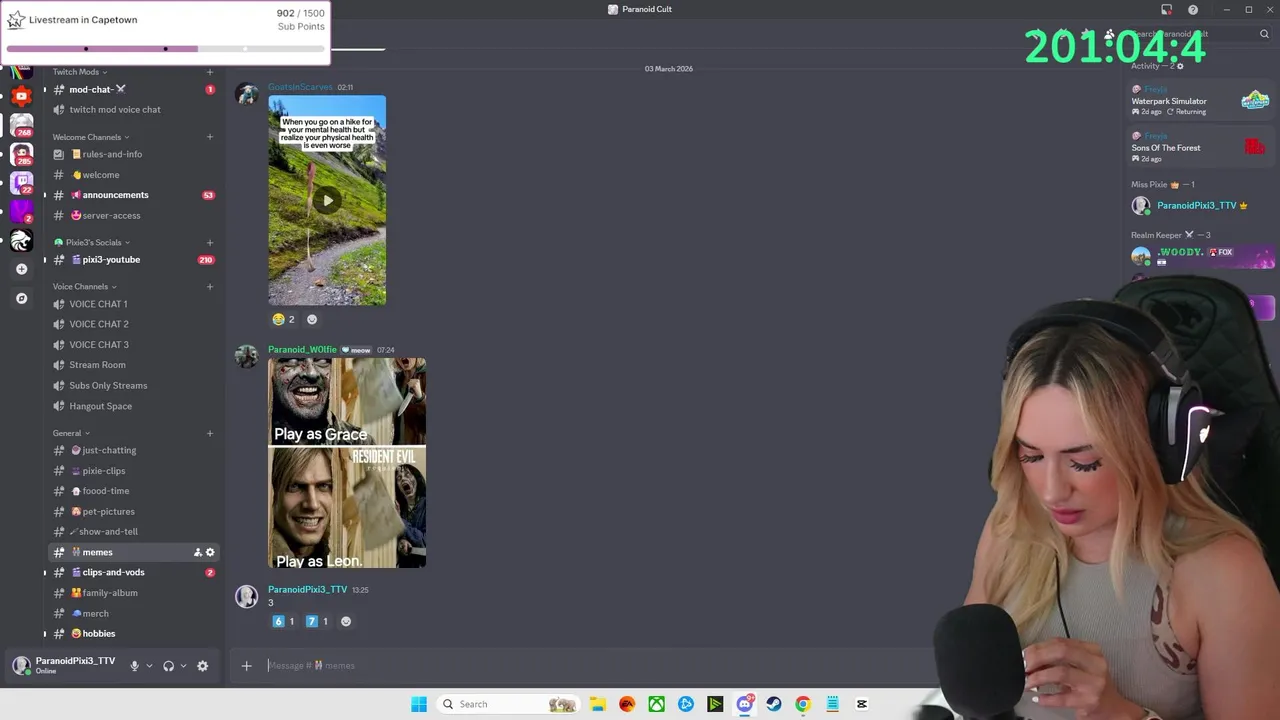Collapse the Welcome Channels category
The height and width of the screenshot is (720, 1280).
tap(91, 137)
